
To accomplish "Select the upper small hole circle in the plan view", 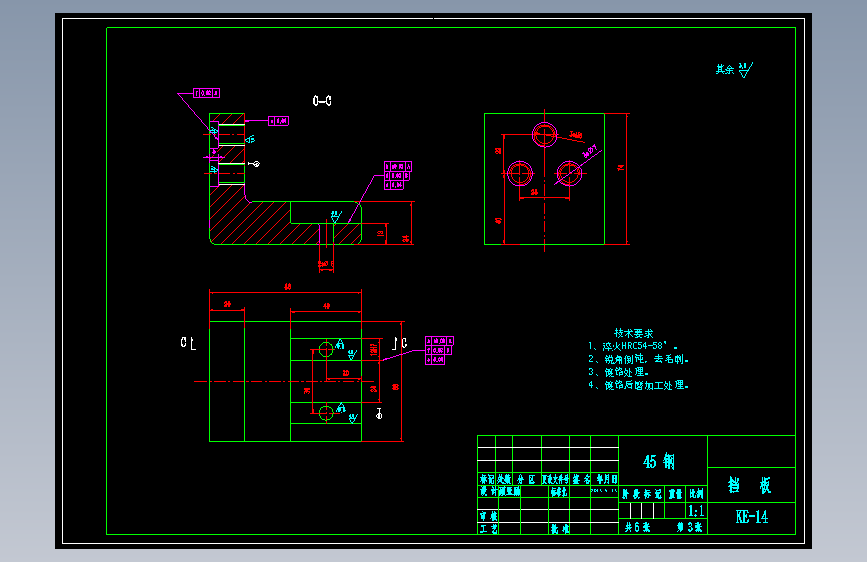I will tap(326, 350).
